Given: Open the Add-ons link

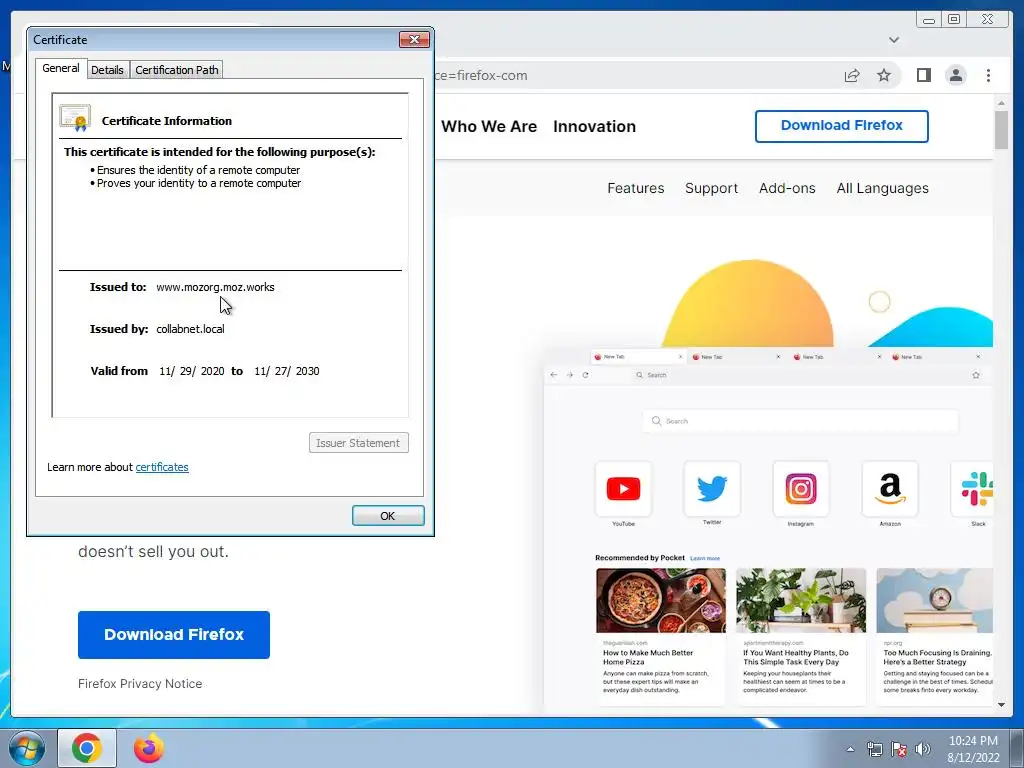Looking at the screenshot, I should pos(787,188).
